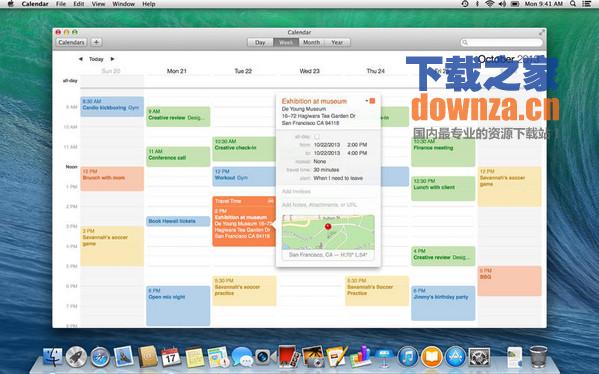Toggle all-day checkbox in event popover
Viewport: 599px width, 374px height.
tap(317, 136)
